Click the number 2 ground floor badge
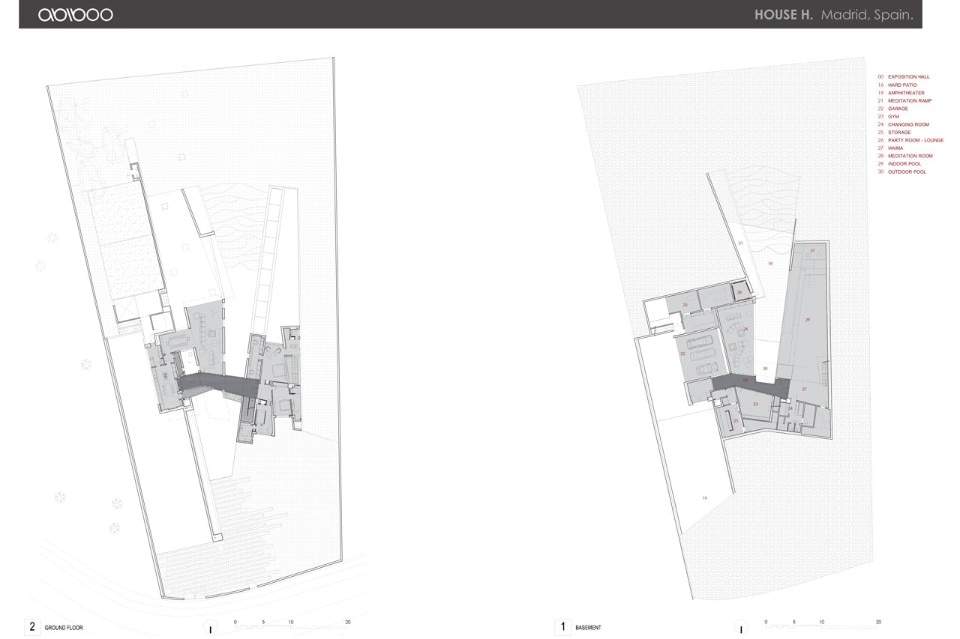The height and width of the screenshot is (639, 960). click(x=32, y=627)
